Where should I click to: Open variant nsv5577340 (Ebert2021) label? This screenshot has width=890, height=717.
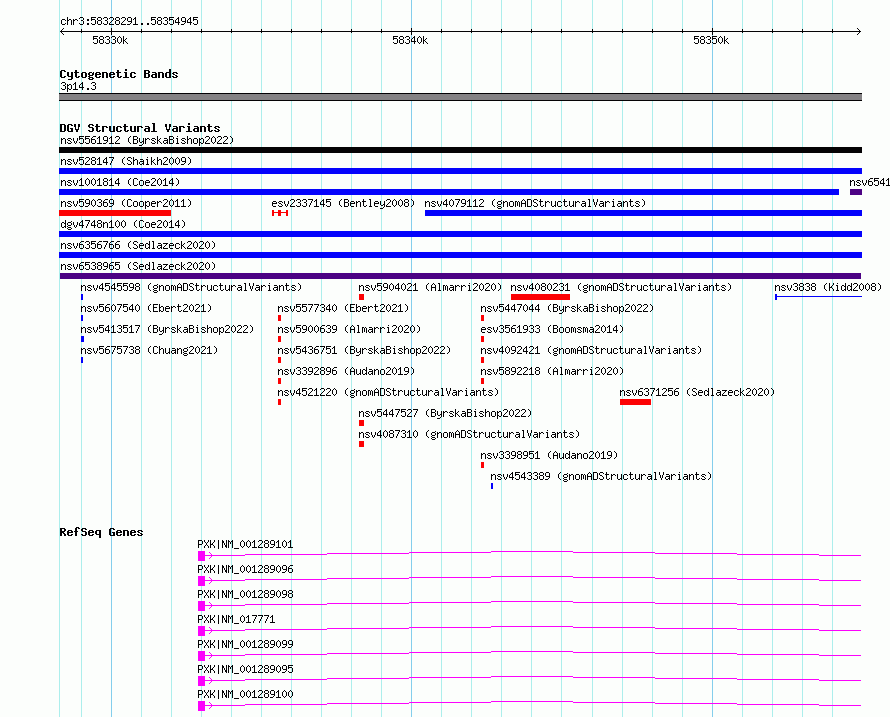click(x=343, y=308)
